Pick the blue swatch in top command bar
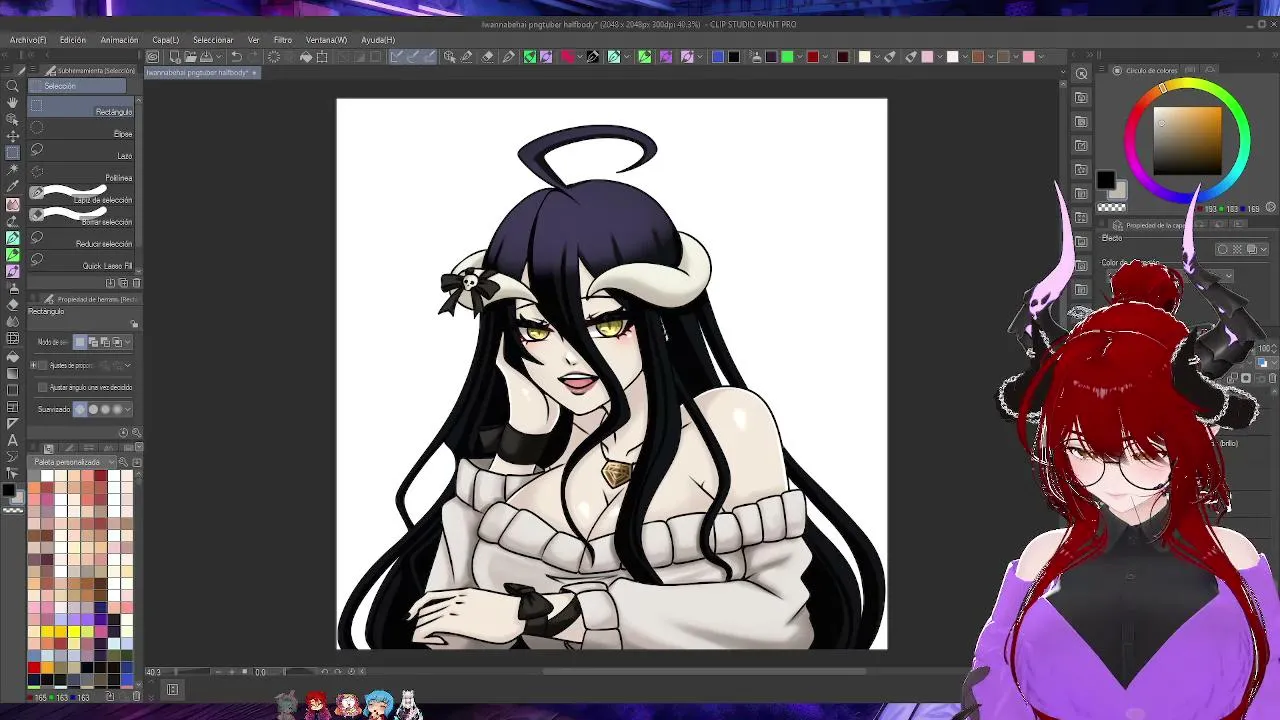 point(717,57)
